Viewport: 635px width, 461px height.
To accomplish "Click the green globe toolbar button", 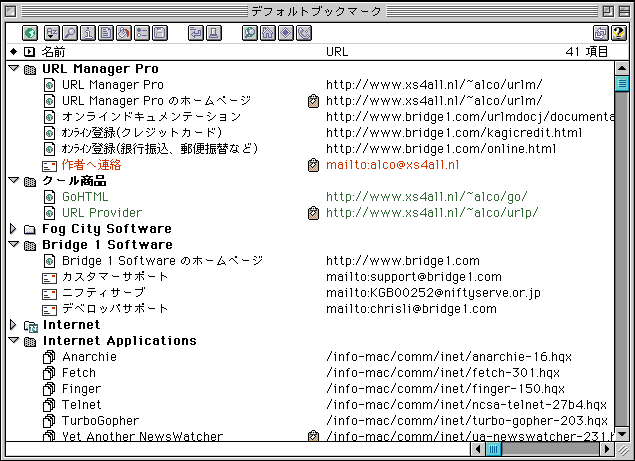I will click(30, 33).
